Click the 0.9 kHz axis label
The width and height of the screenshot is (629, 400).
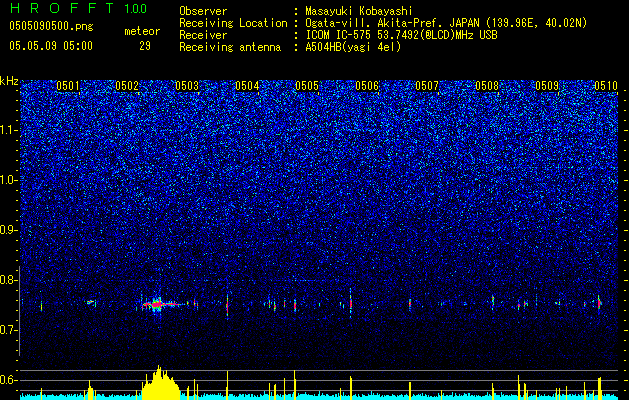coord(8,230)
